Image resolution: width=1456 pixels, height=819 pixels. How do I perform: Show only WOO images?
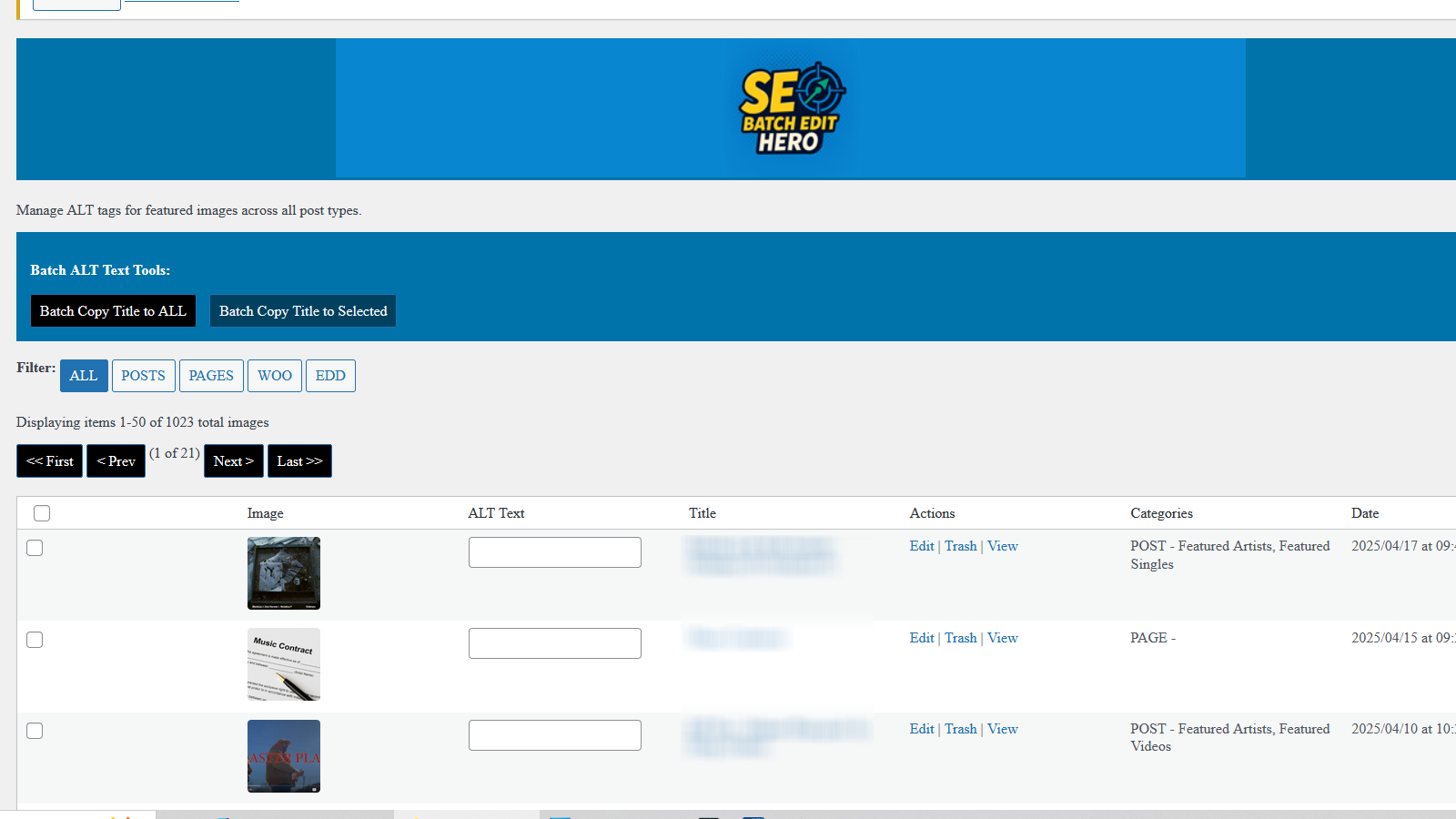point(274,376)
